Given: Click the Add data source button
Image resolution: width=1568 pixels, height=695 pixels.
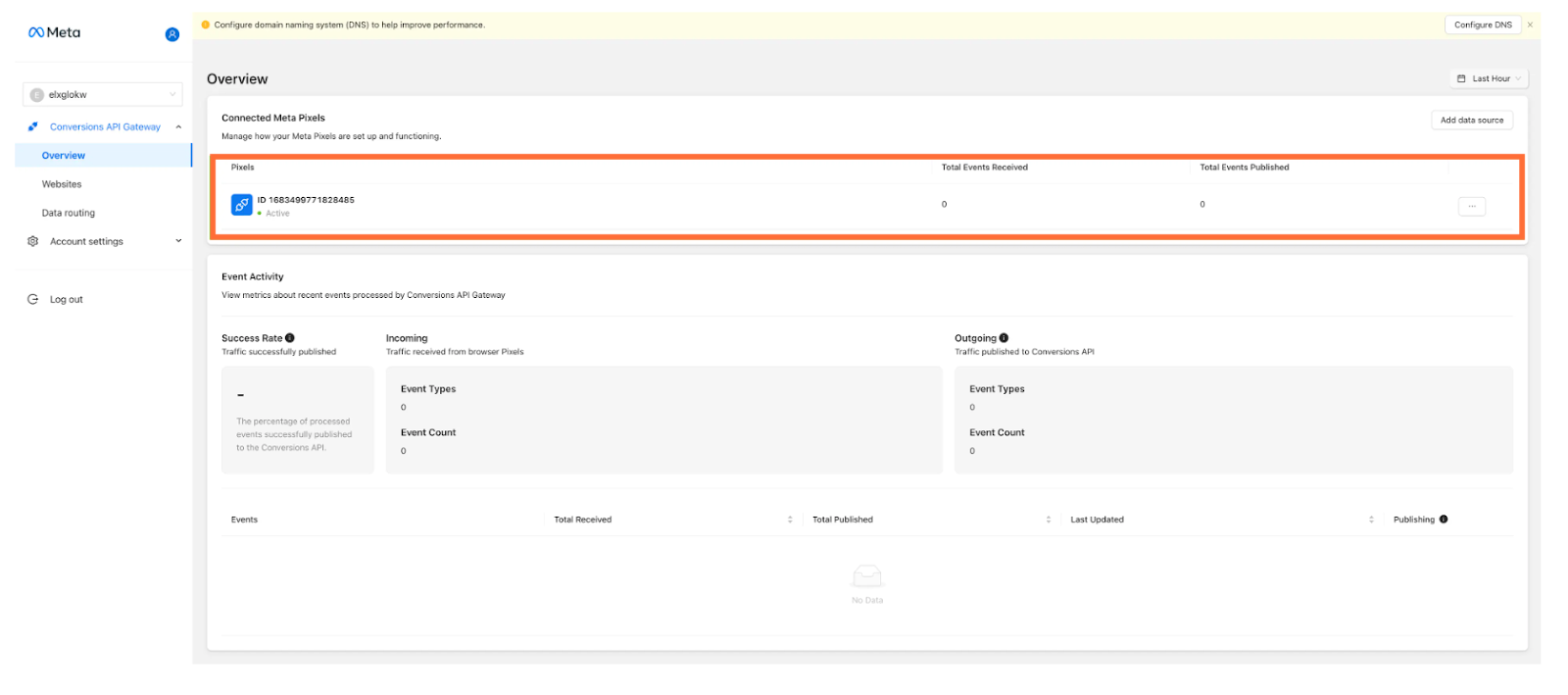Looking at the screenshot, I should 1472,120.
